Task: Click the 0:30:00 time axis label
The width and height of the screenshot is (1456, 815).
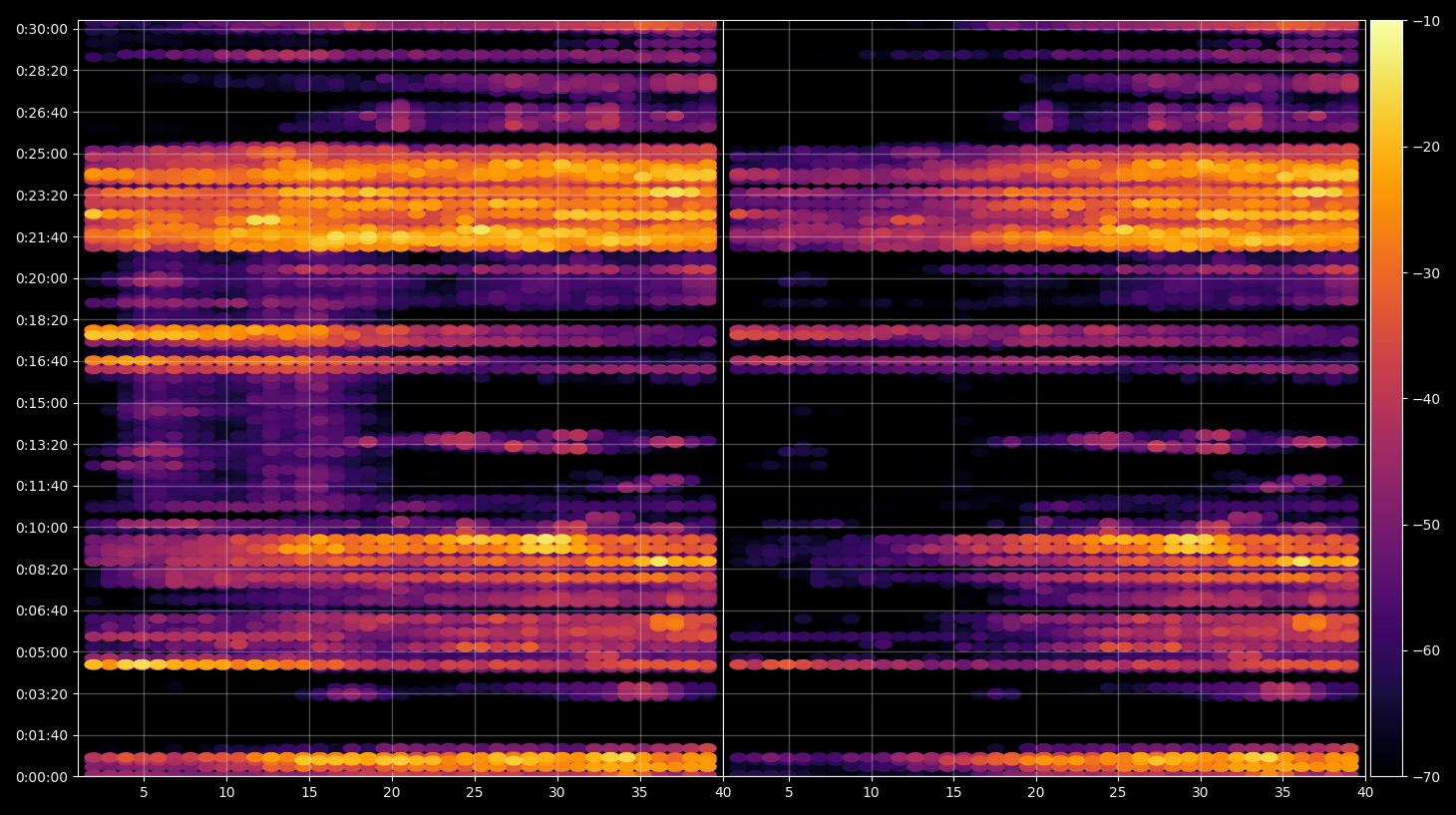Action: click(42, 29)
